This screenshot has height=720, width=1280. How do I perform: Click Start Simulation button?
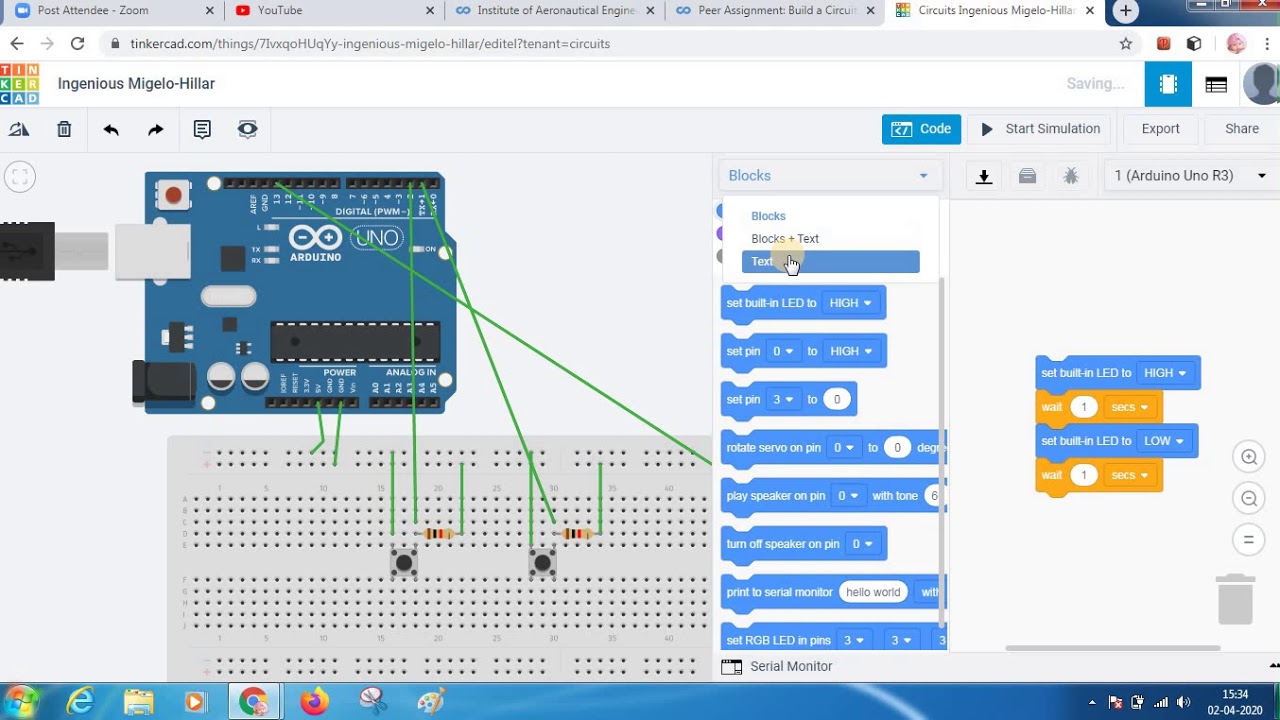1040,129
